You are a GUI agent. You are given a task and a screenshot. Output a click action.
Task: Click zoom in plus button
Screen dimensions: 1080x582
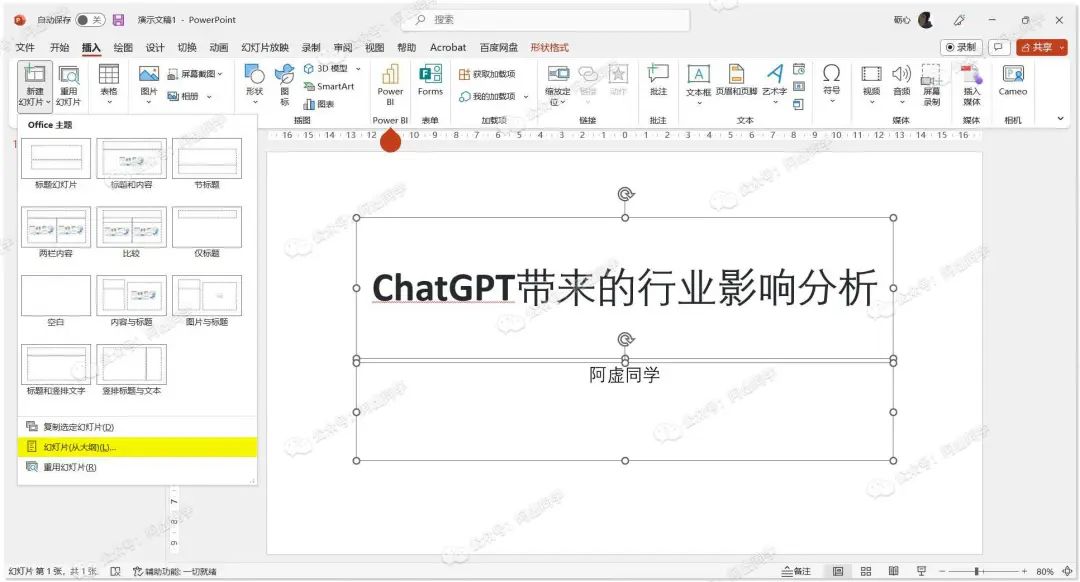coord(1024,571)
